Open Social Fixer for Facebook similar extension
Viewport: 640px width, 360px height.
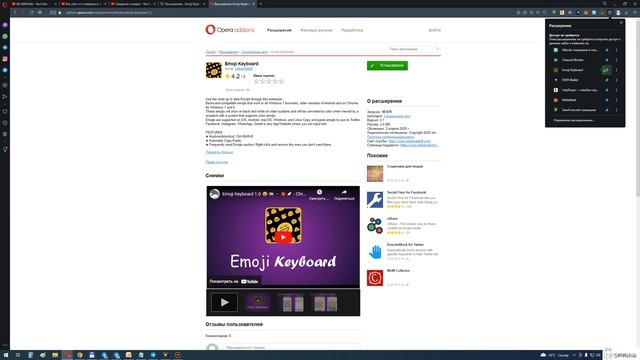point(407,192)
